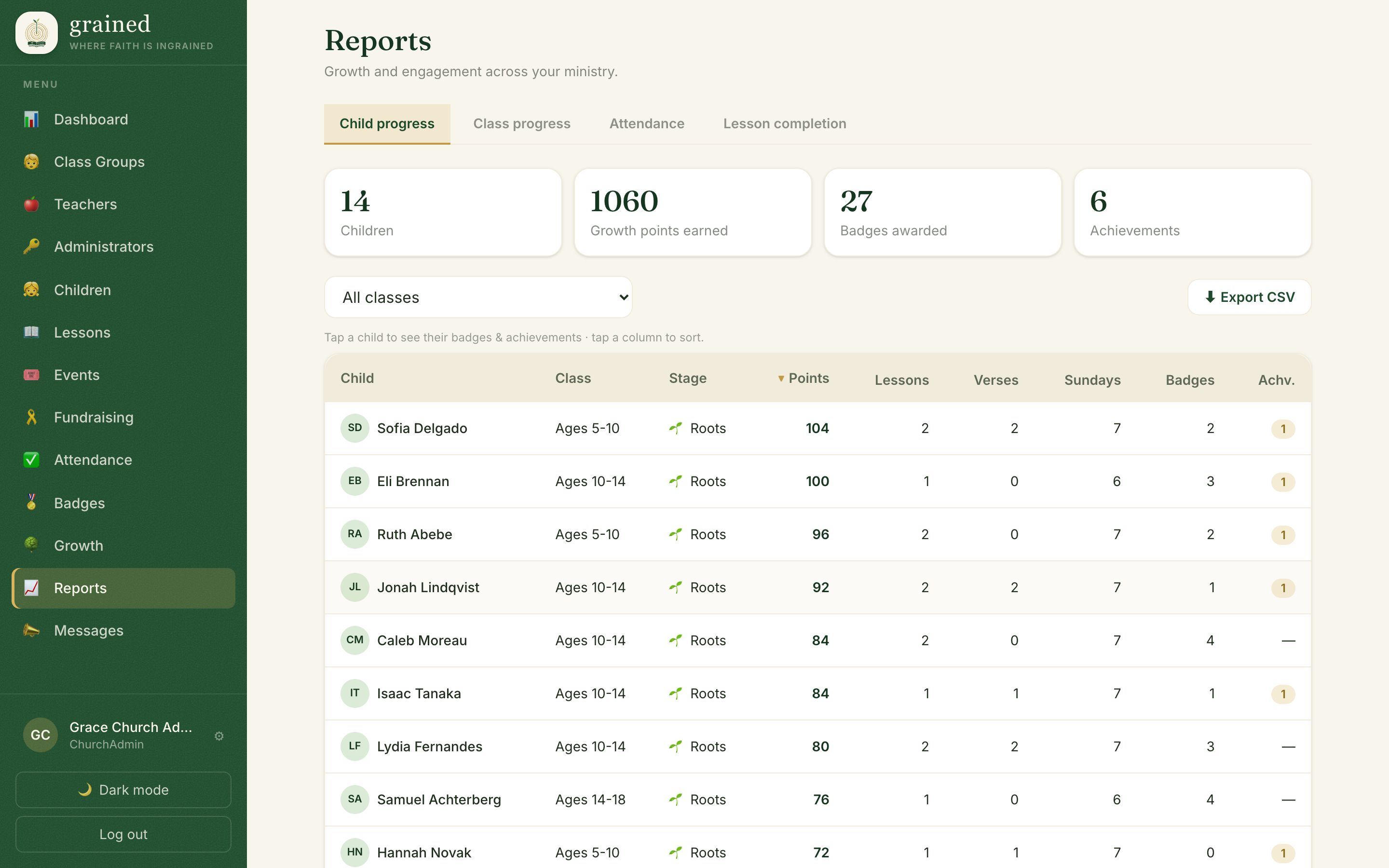The image size is (1389, 868).
Task: Click Lydia Fernandes' 80 points value
Action: pyautogui.click(x=820, y=747)
